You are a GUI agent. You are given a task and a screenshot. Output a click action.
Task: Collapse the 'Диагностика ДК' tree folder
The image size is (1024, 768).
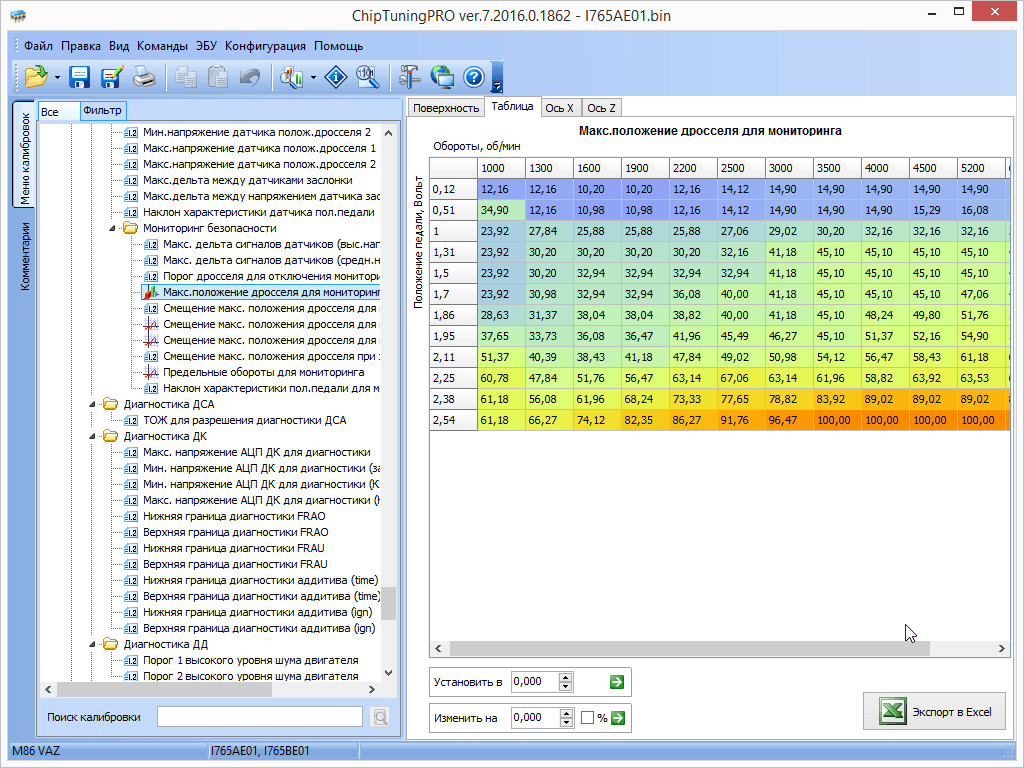93,436
